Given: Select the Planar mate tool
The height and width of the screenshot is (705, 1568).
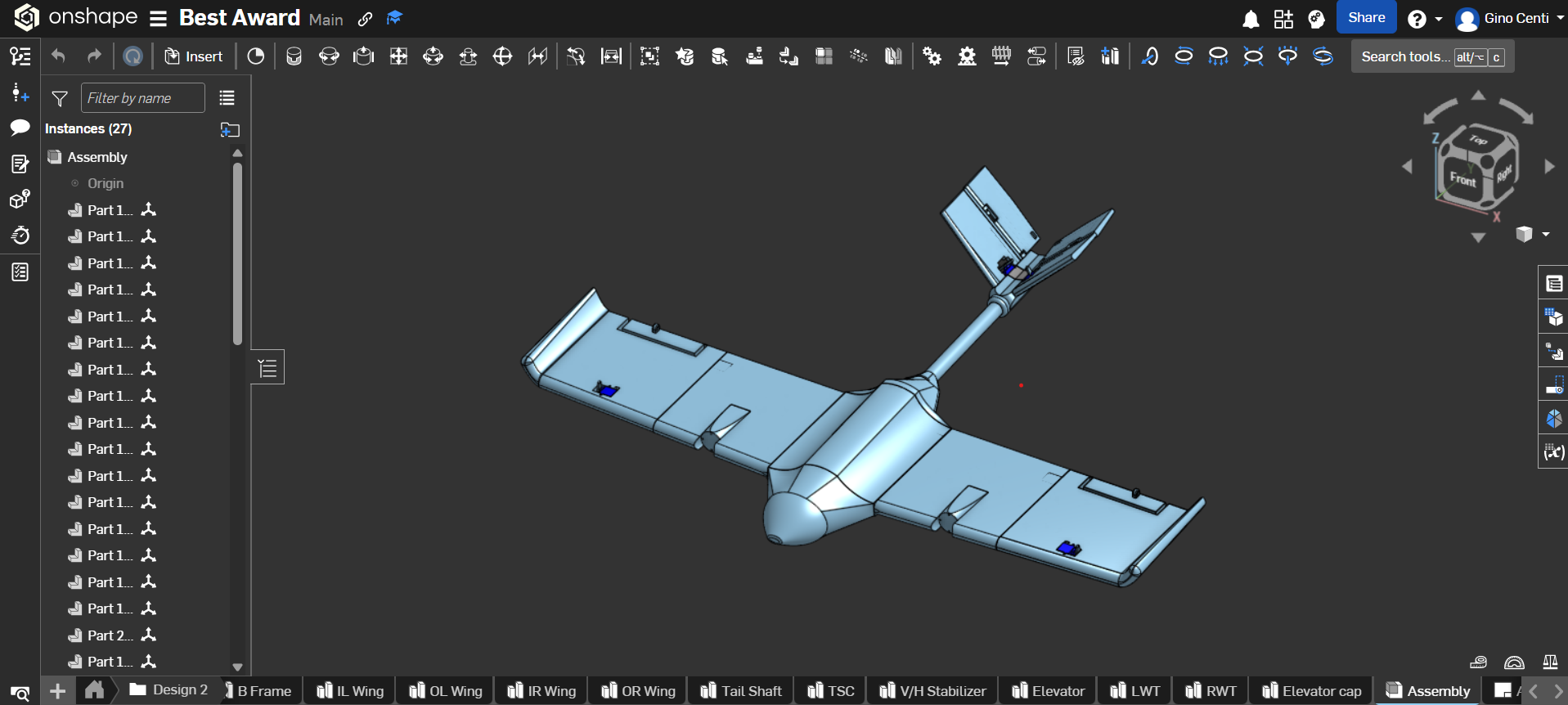Looking at the screenshot, I should pos(398,56).
